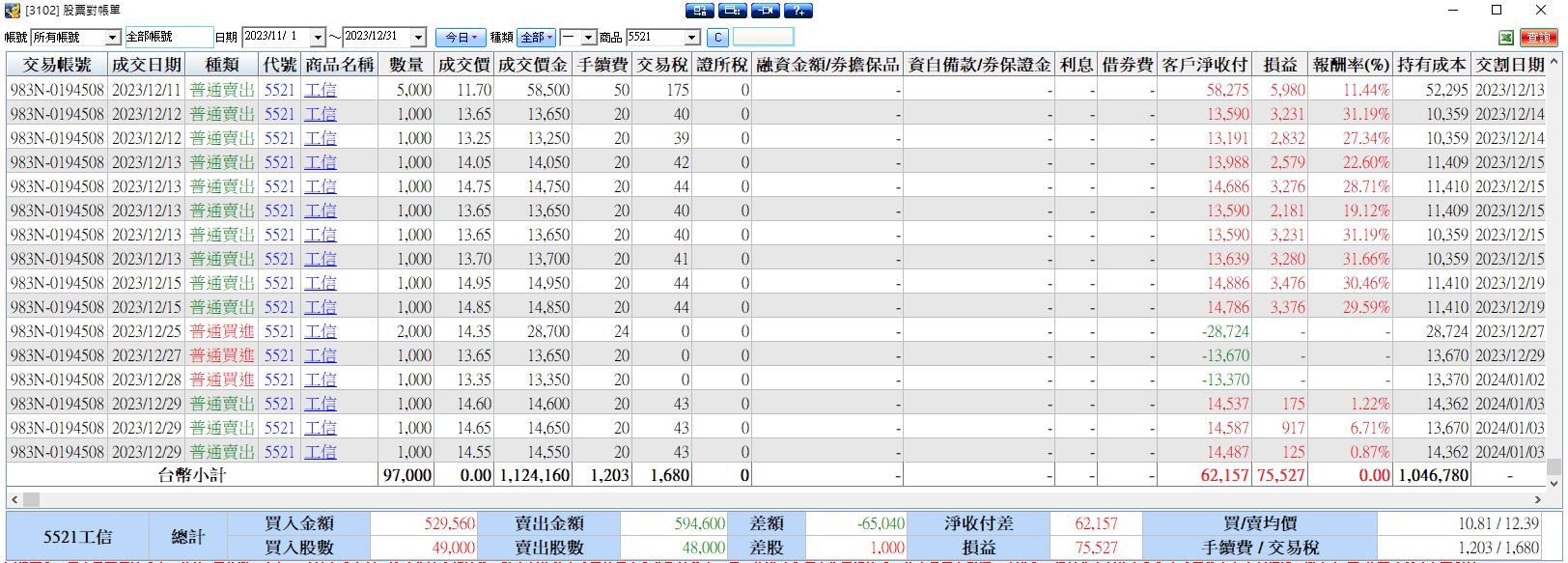Open the end date 2023/12/31 picker arrow
The height and width of the screenshot is (563, 1568).
point(418,38)
